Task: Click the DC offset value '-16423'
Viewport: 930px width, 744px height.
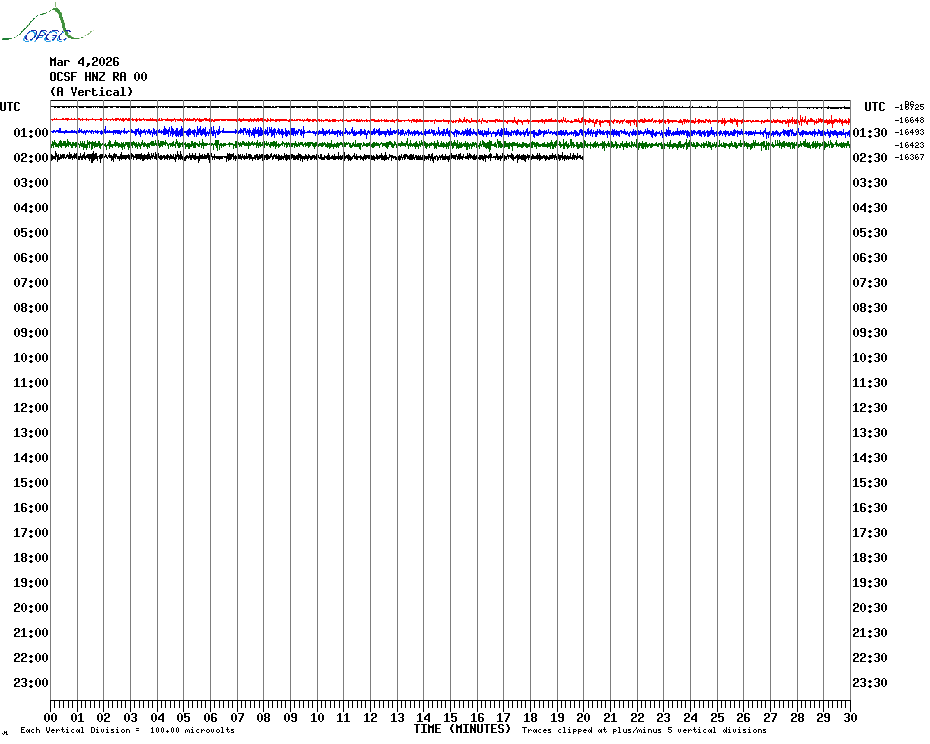Action: (x=909, y=145)
